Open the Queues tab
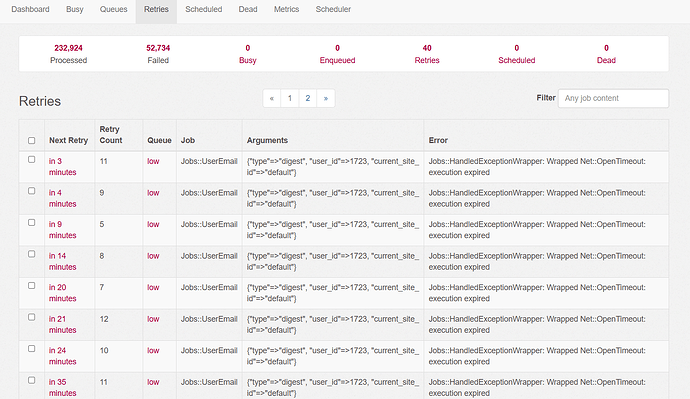 (114, 9)
